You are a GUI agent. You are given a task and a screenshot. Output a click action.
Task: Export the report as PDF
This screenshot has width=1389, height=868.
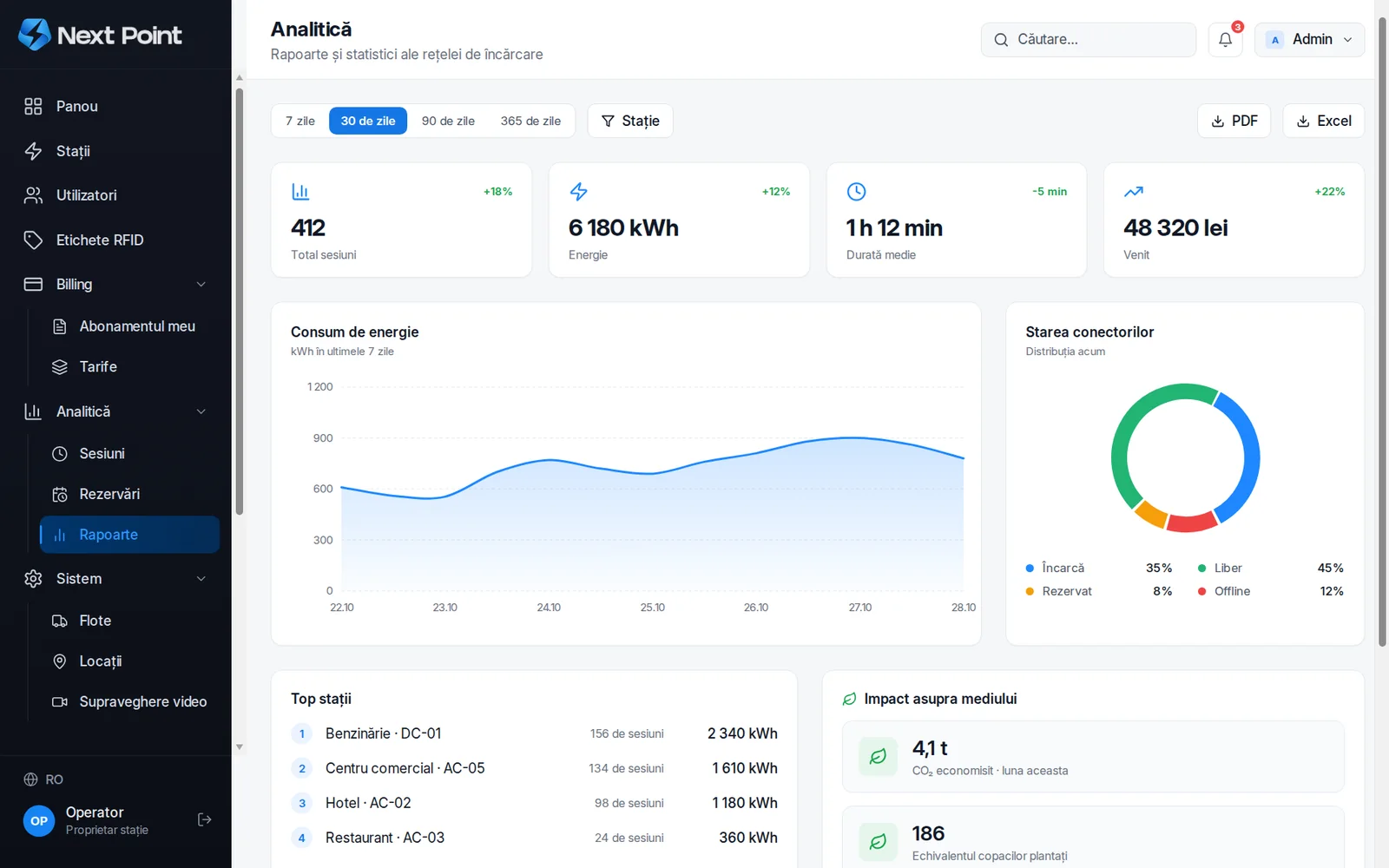tap(1234, 121)
